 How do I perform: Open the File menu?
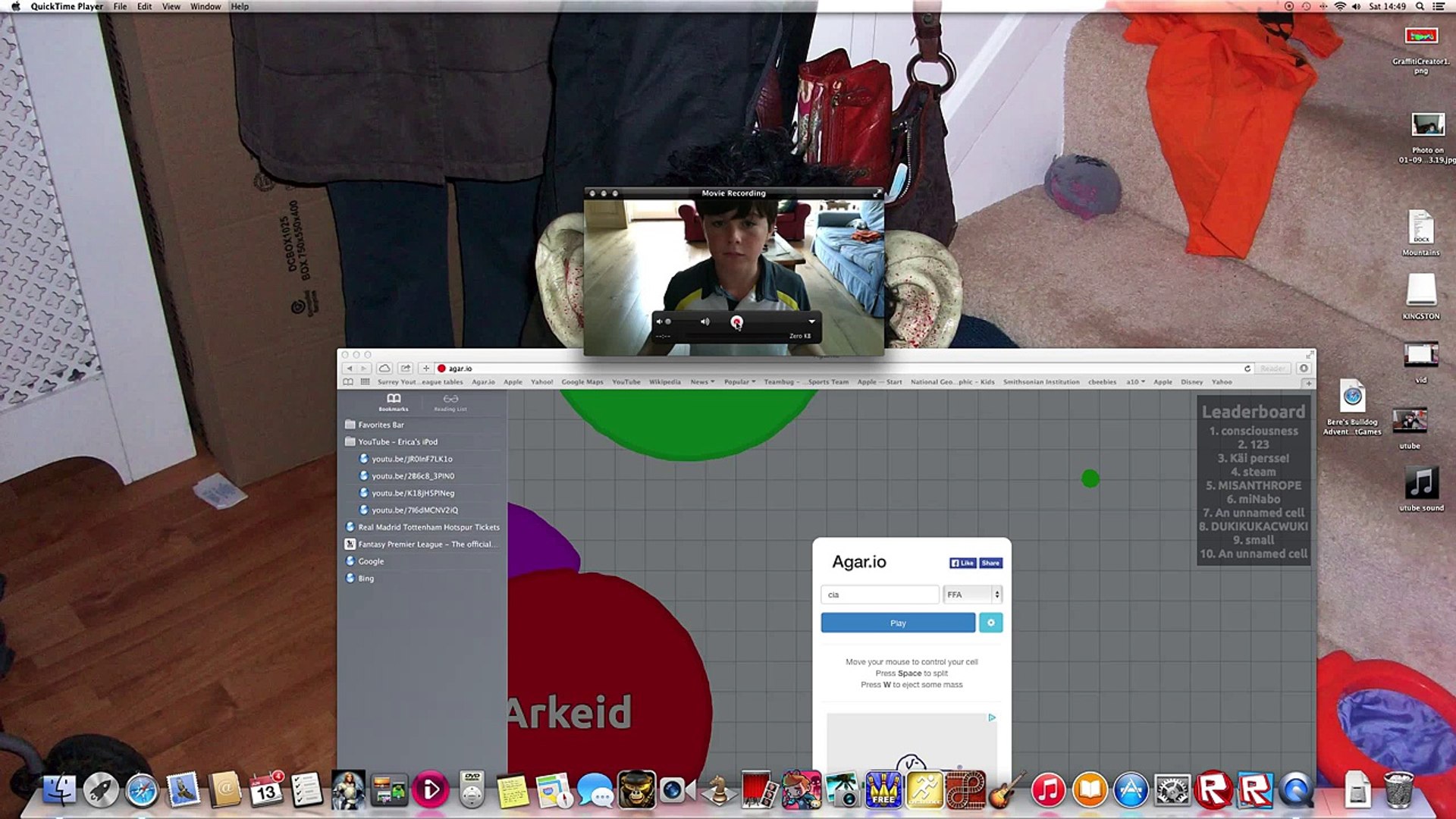coord(120,6)
